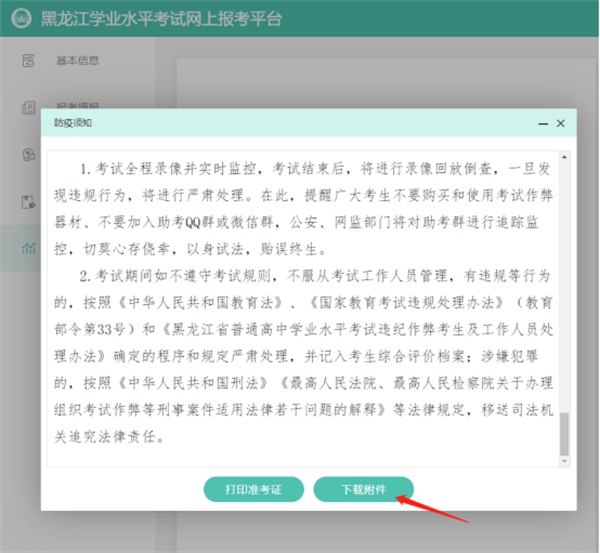The height and width of the screenshot is (553, 600).
Task: Click the second sidebar icon under 基本信息
Action: tap(28, 107)
